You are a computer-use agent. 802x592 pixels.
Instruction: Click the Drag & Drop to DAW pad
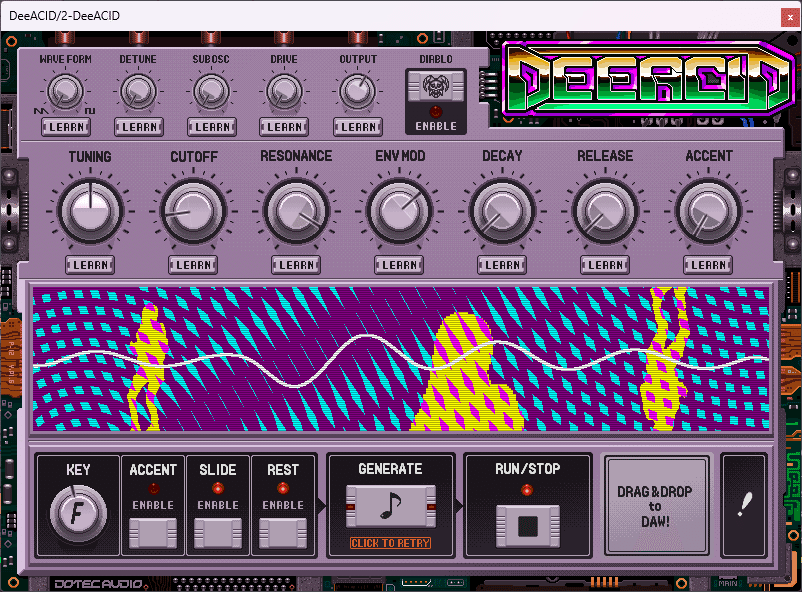click(x=656, y=506)
